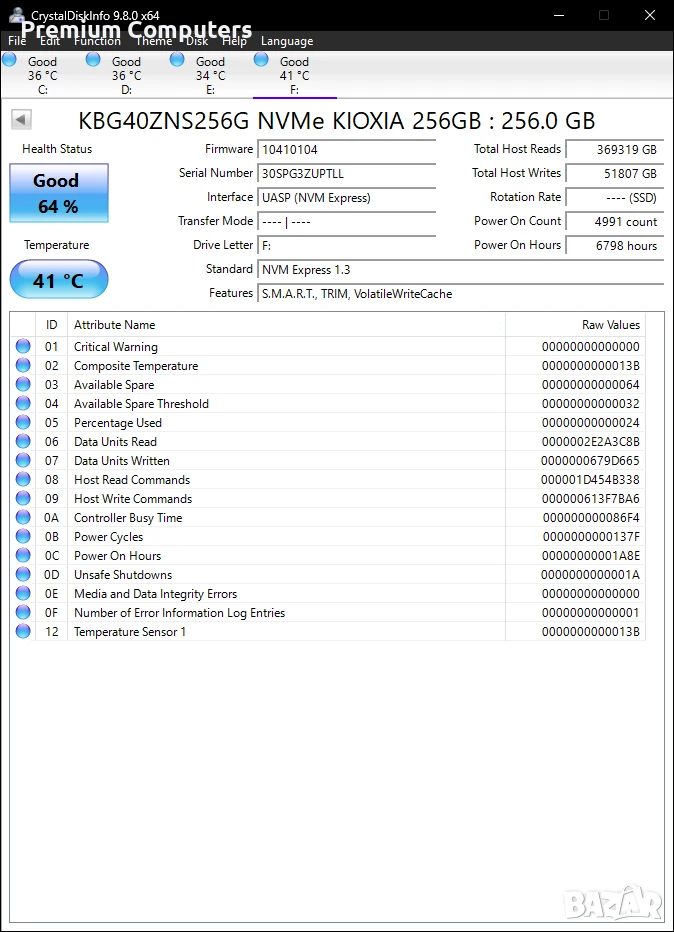Click status icon for Controller Busy Time
Image resolution: width=674 pixels, height=932 pixels.
pos(23,517)
